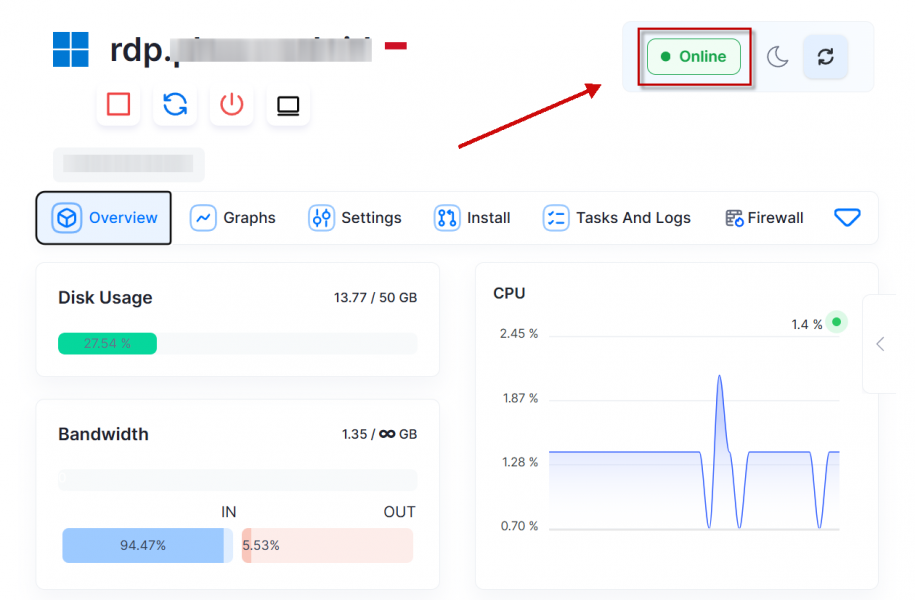The width and height of the screenshot is (915, 600).
Task: Expand more tabs with blue down arrow
Action: click(847, 217)
